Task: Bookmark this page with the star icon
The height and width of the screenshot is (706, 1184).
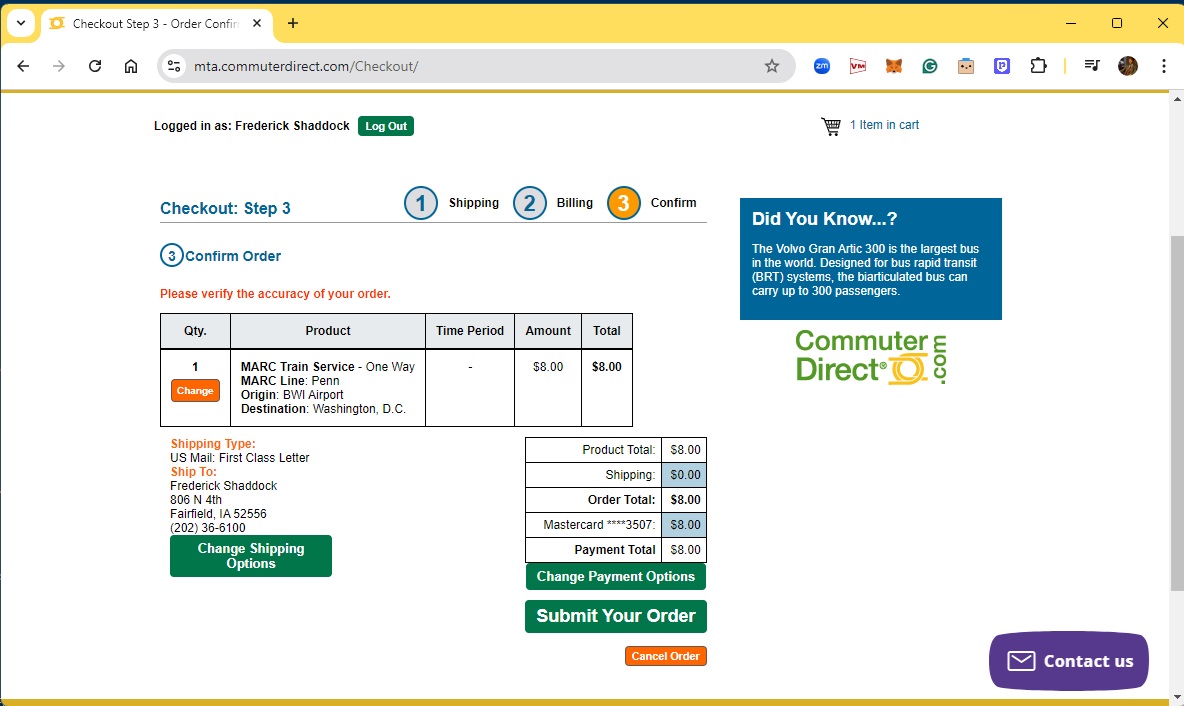Action: tap(772, 66)
